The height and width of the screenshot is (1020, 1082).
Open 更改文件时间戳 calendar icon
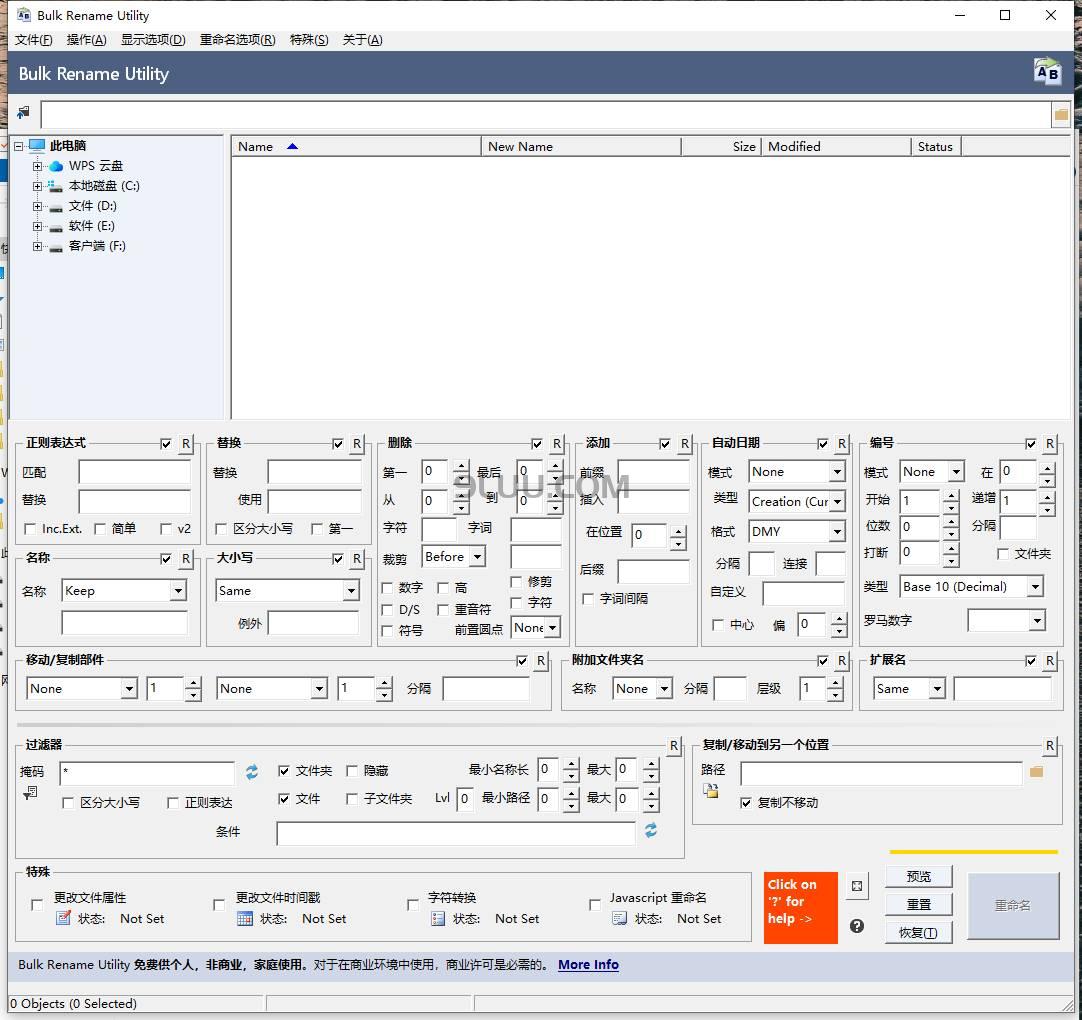[245, 919]
